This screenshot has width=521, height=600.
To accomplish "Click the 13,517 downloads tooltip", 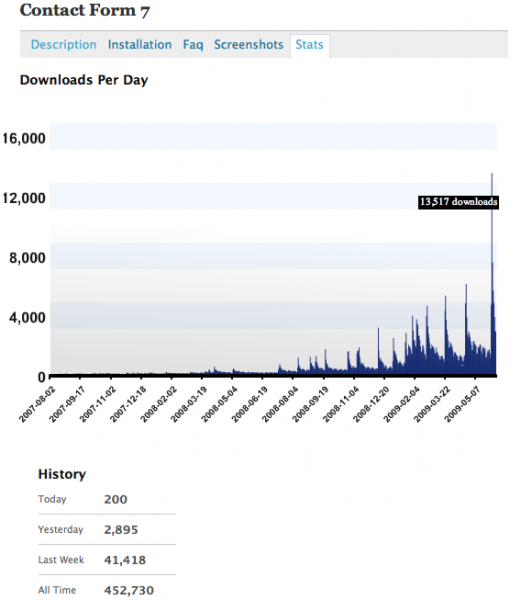I will 458,202.
